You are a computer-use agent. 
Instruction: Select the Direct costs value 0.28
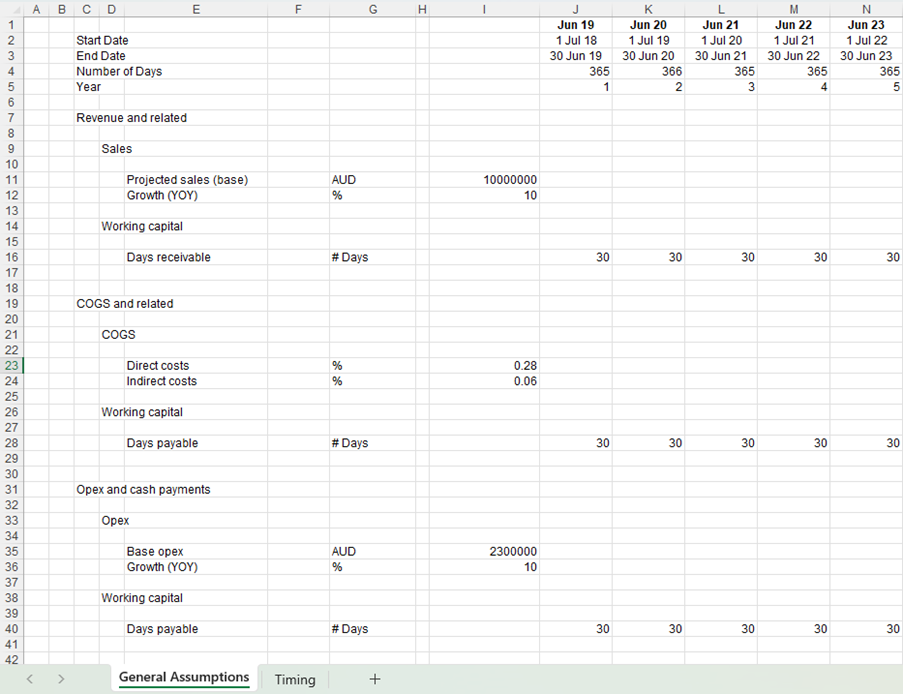(x=484, y=366)
